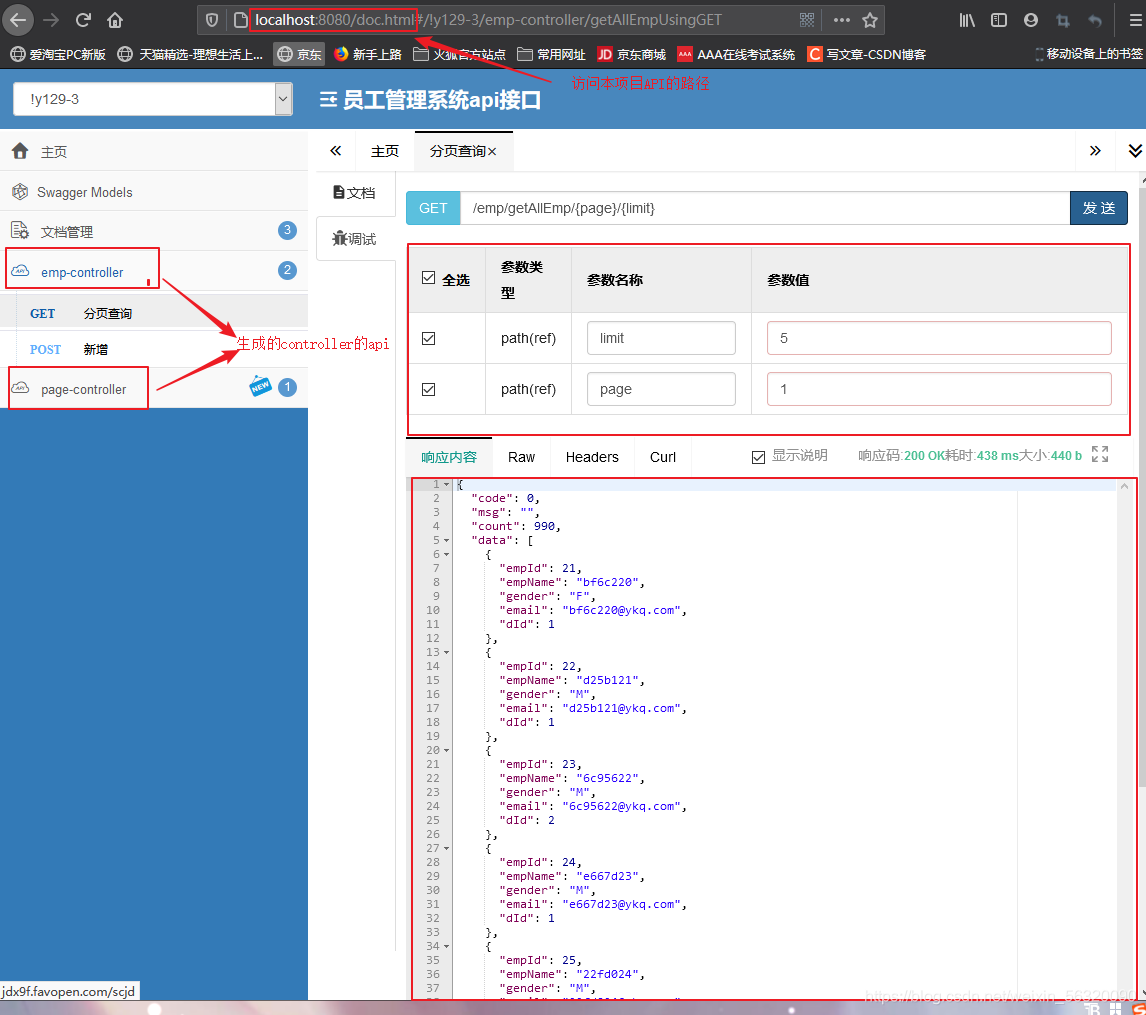This screenshot has height=1015, width=1146.
Task: Switch to the Headers response tab
Action: tap(592, 457)
